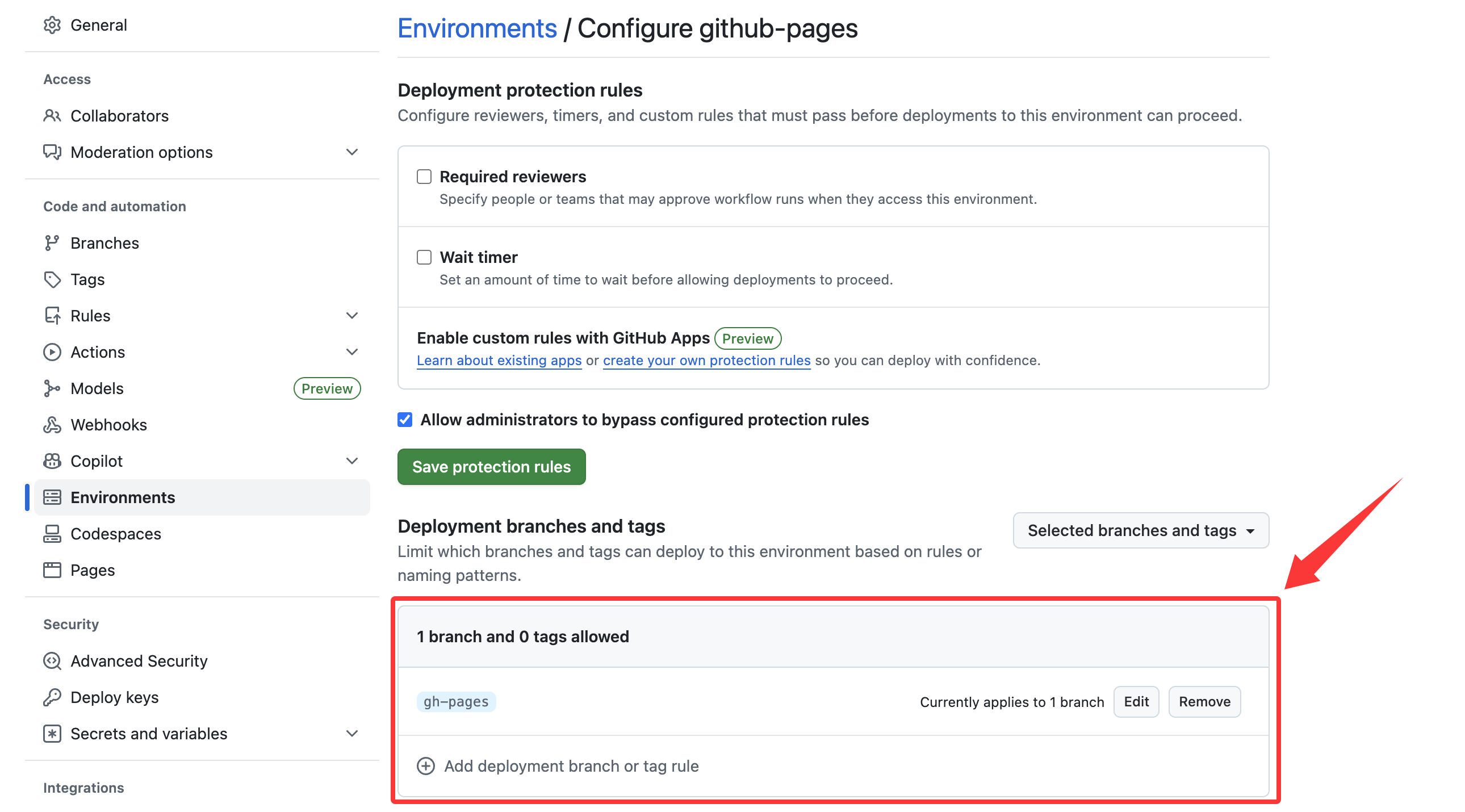Enable the Required reviewers checkbox
1465x812 pixels.
point(424,177)
